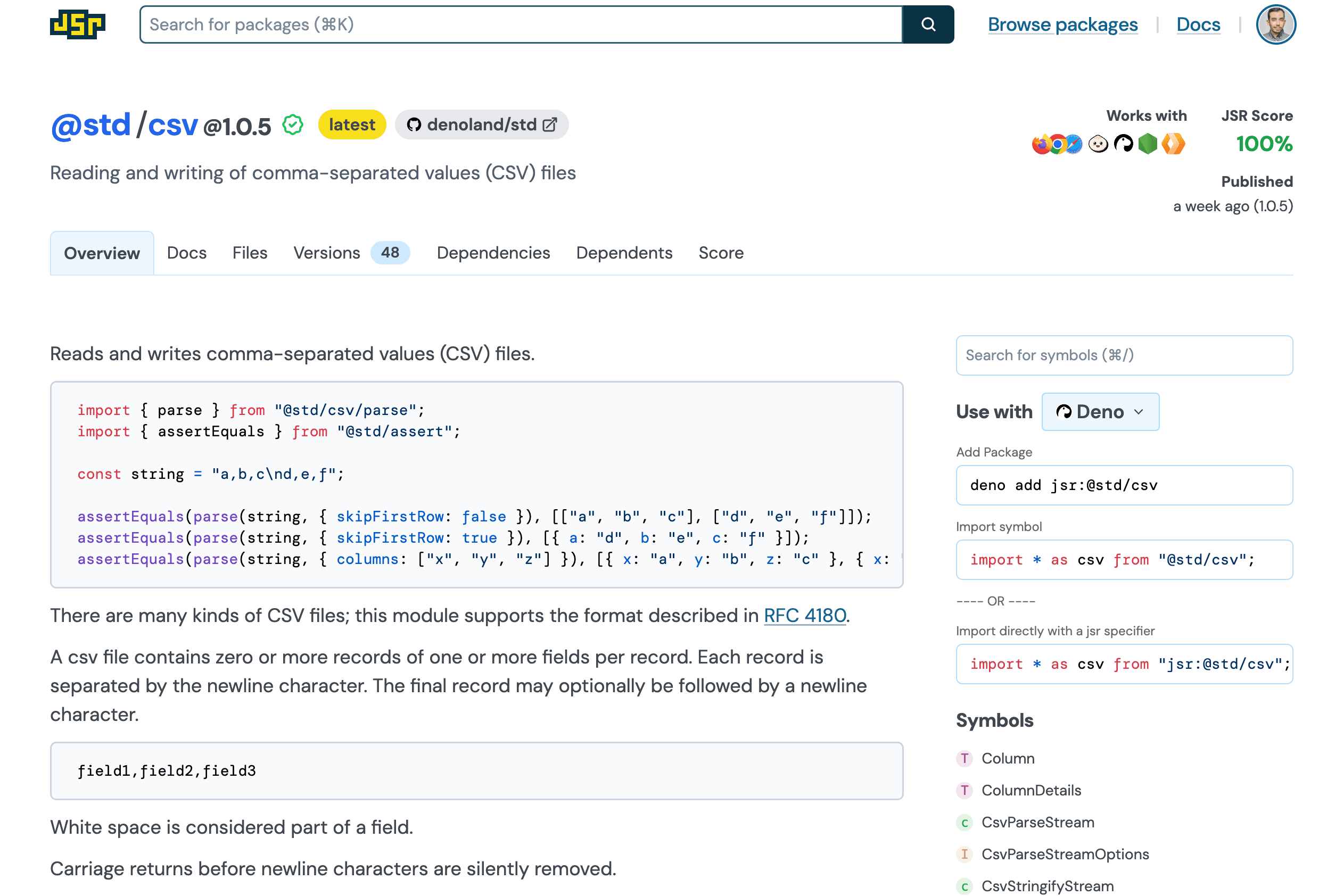Viewport: 1319px width, 896px height.
Task: Open the @std scope link
Action: click(x=91, y=125)
